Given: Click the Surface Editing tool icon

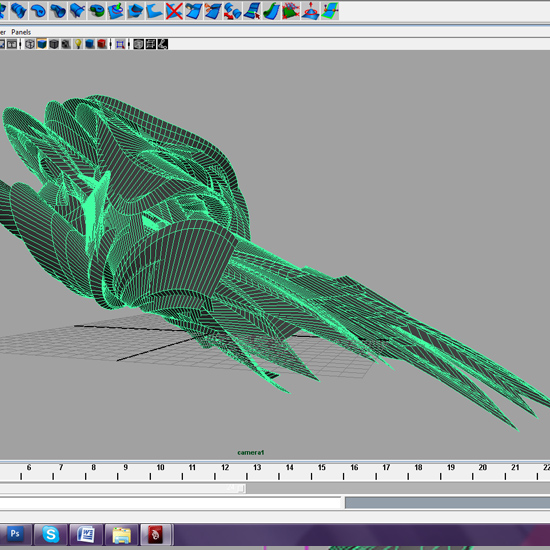Looking at the screenshot, I should (330, 11).
